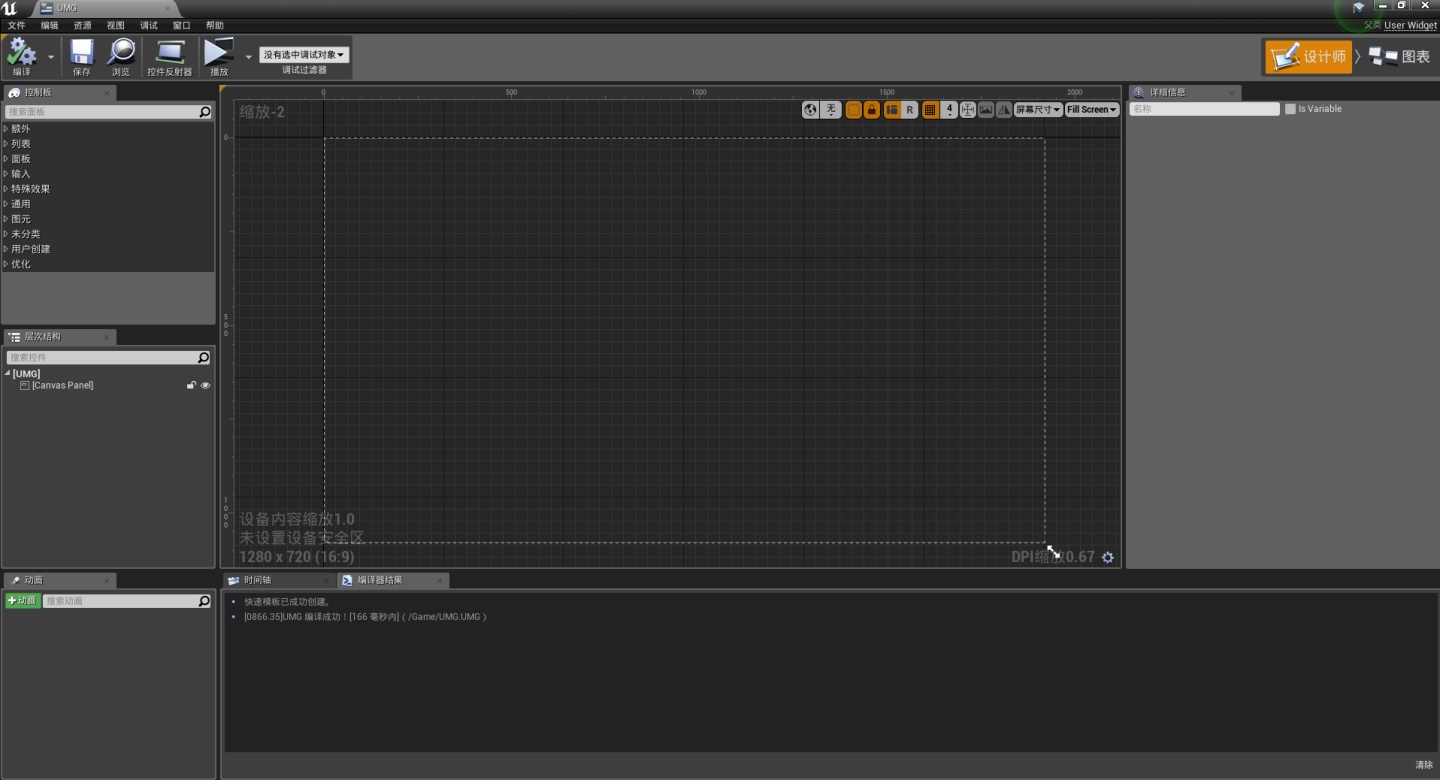Switch to the 时间轴 timeline tab
Screen dimensions: 1440x780
pyautogui.click(x=277, y=581)
